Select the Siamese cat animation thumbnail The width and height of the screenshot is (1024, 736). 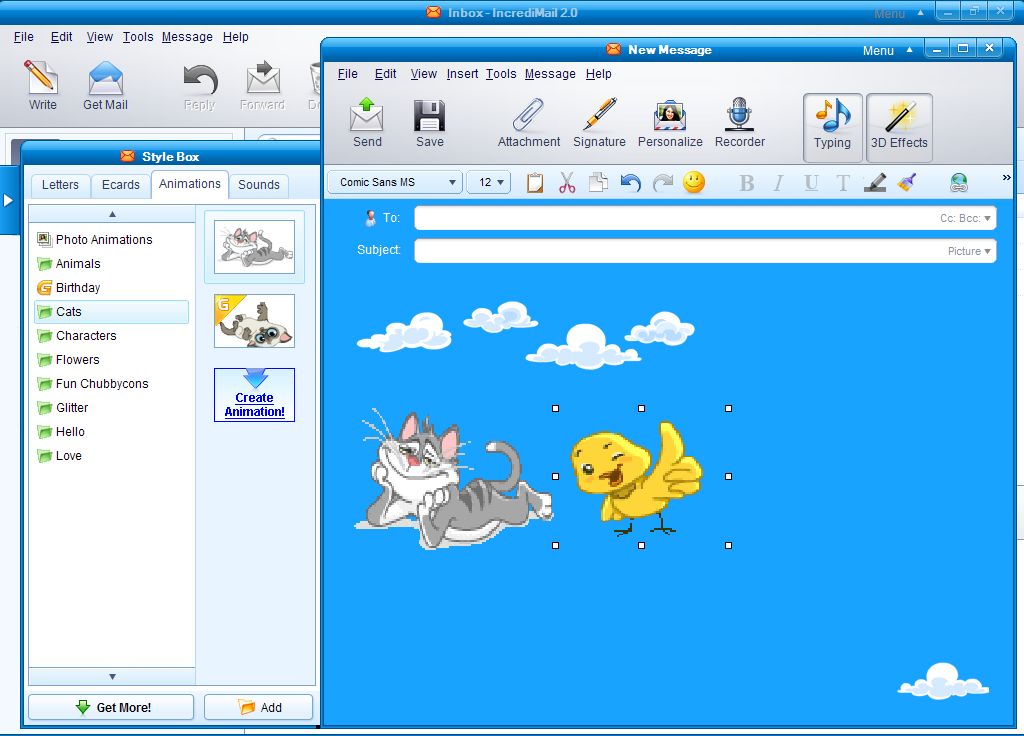click(255, 321)
